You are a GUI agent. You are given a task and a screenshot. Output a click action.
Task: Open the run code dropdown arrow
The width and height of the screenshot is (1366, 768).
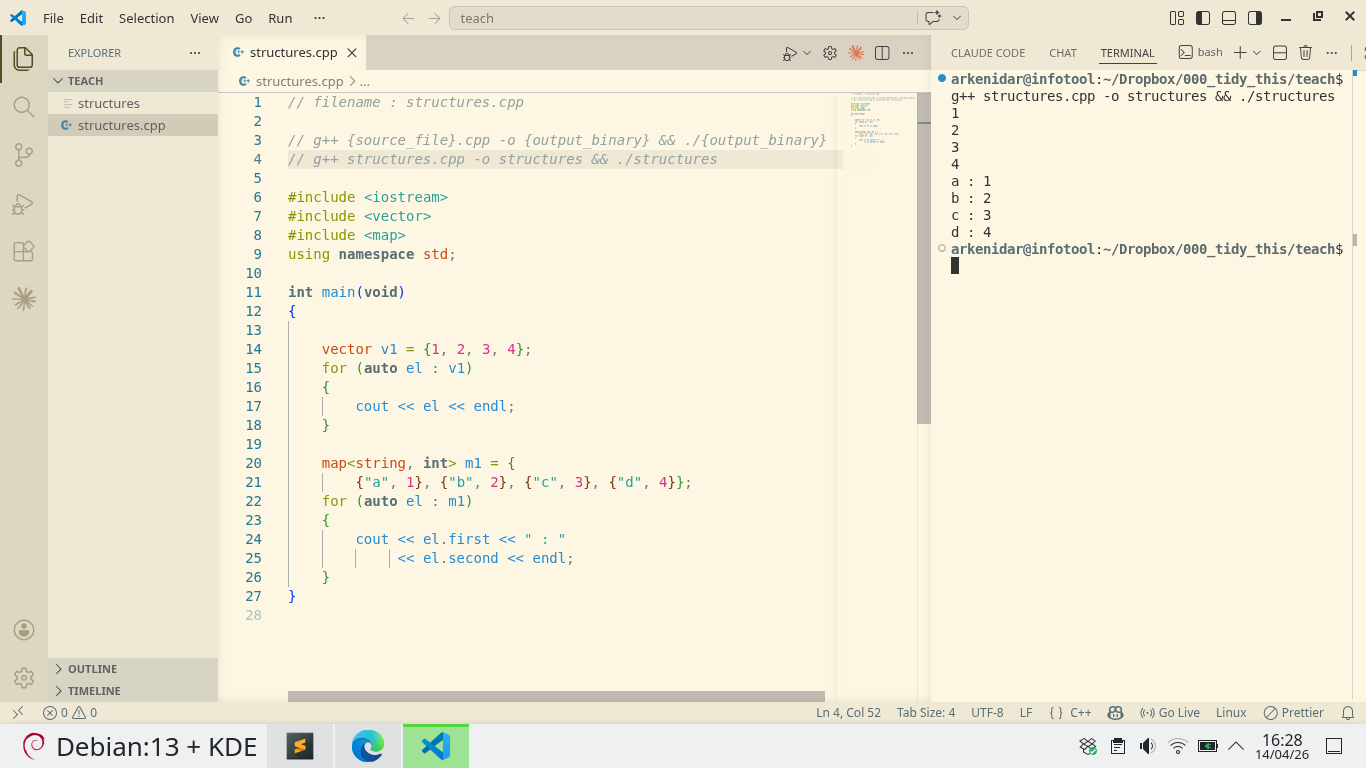click(x=807, y=53)
